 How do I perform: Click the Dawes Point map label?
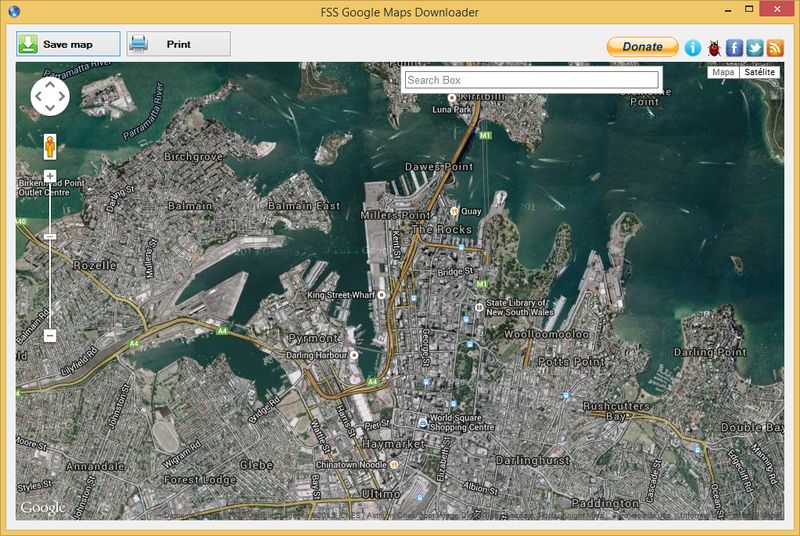(439, 166)
